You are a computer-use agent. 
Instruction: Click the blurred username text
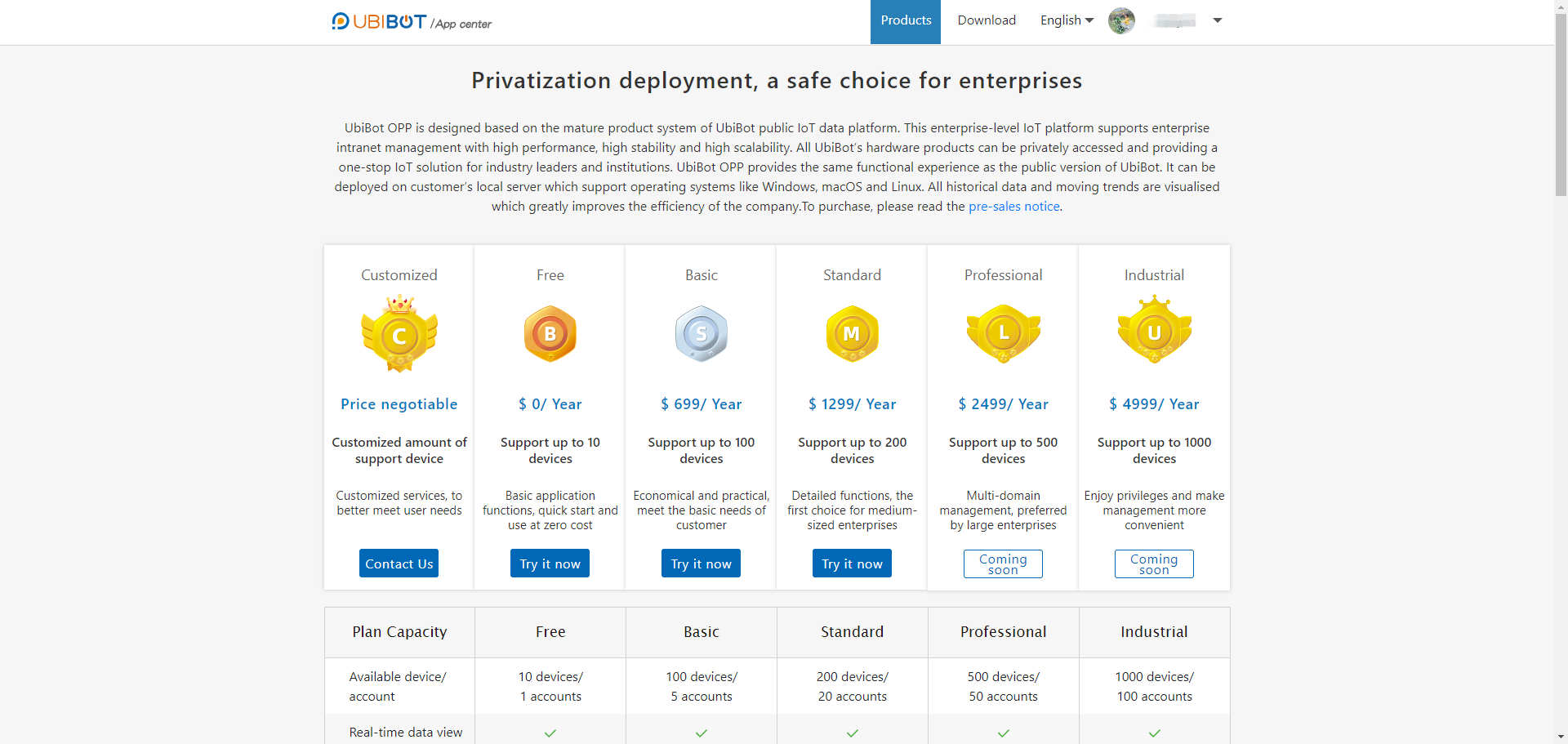(x=1175, y=20)
